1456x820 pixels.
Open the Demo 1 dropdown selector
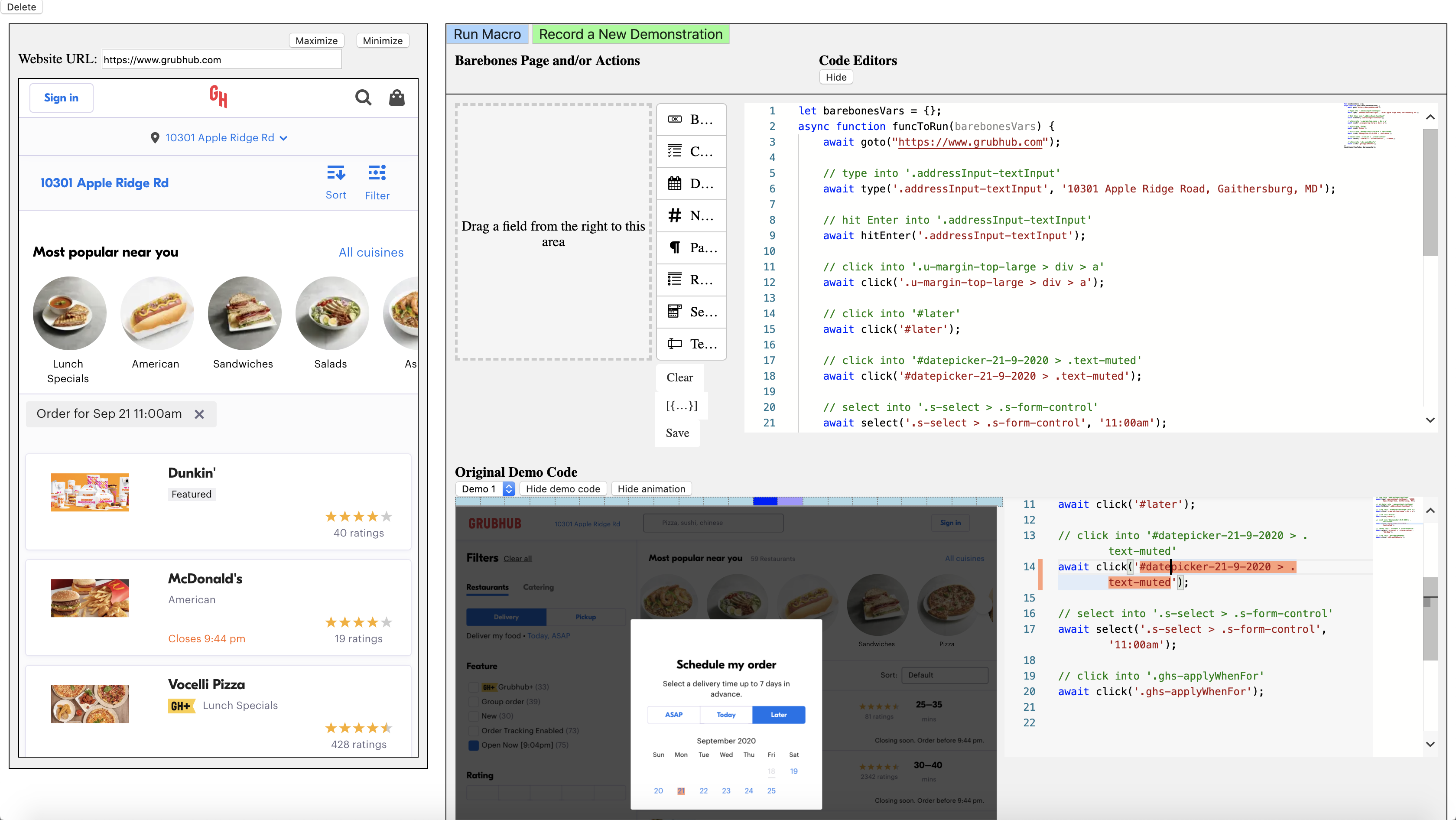click(x=485, y=489)
